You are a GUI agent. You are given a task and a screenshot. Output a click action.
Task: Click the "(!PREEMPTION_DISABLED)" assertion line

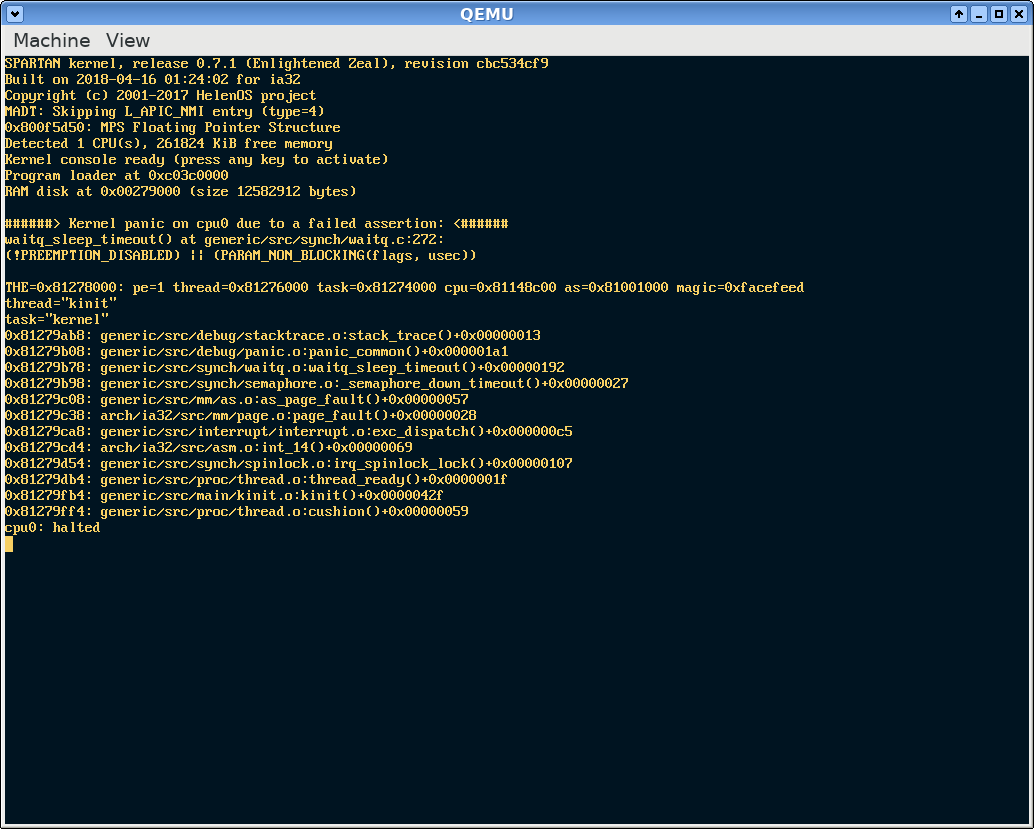click(240, 255)
